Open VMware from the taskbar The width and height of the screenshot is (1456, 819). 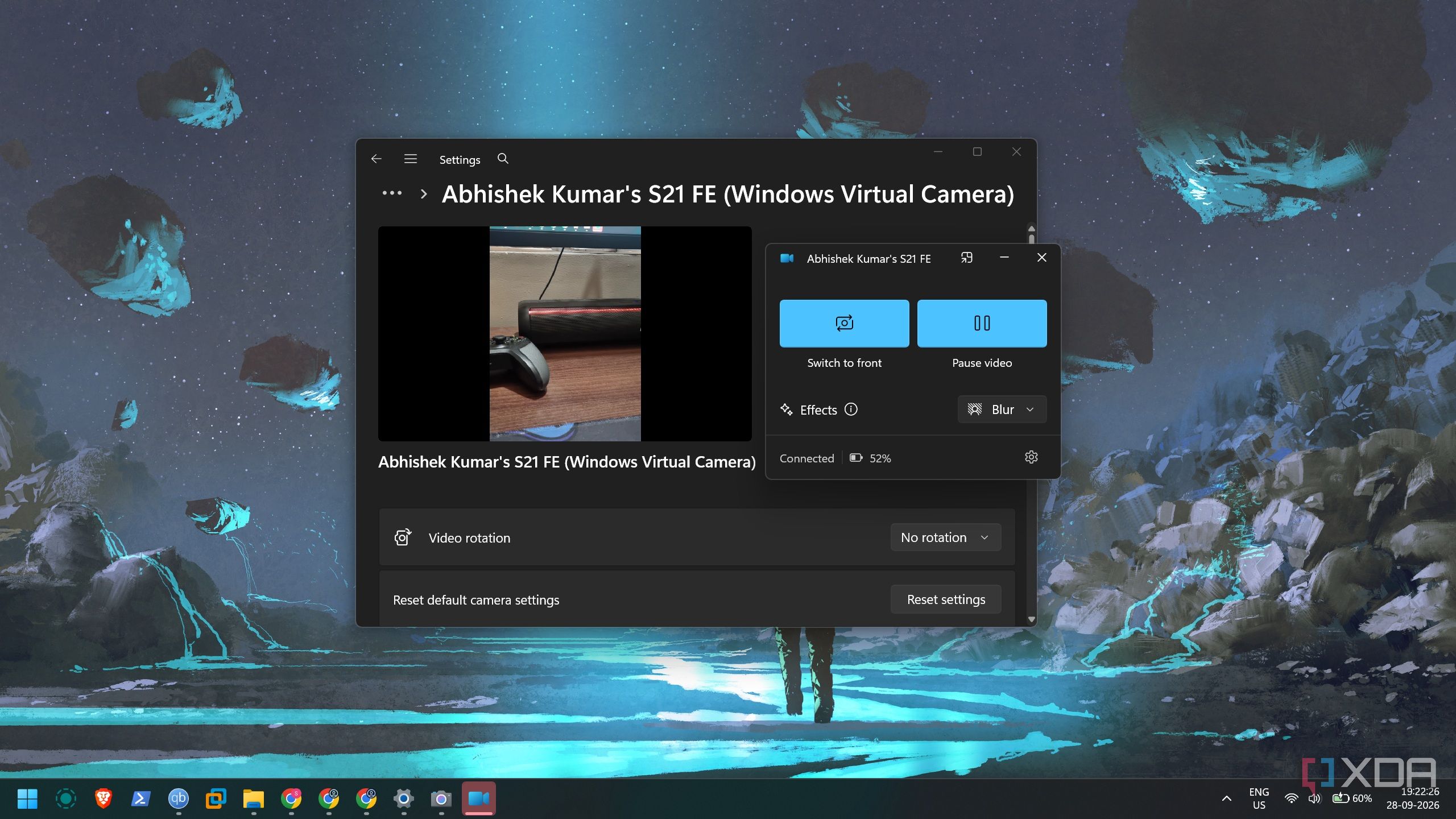point(216,799)
